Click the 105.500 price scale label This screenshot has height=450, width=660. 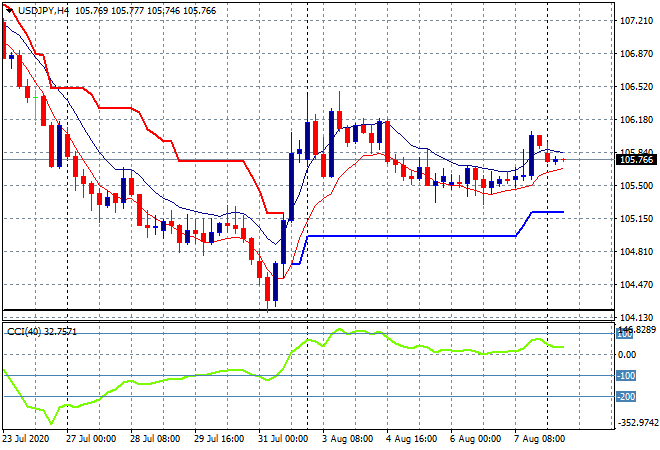point(636,186)
